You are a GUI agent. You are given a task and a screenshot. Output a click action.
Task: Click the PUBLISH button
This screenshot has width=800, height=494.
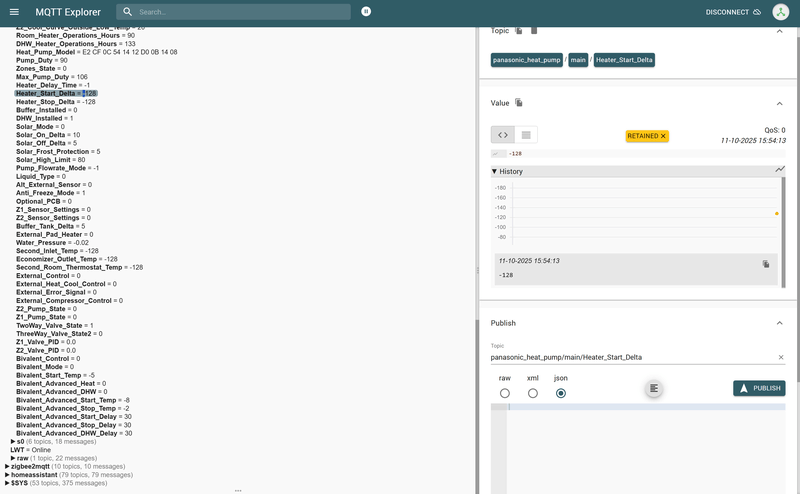pyautogui.click(x=759, y=388)
